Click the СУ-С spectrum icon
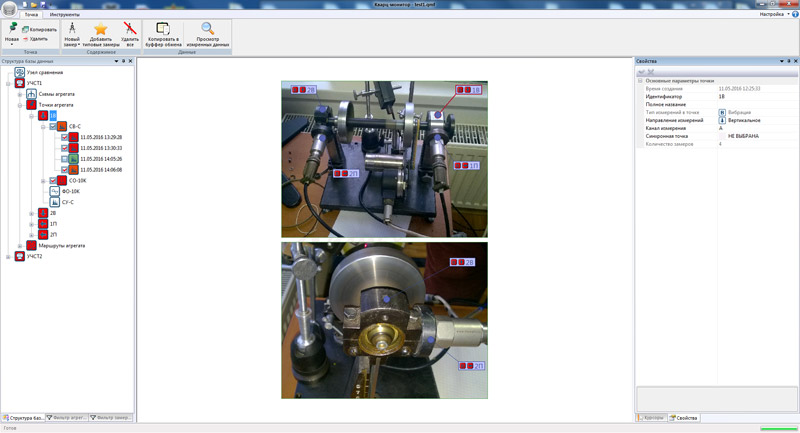 click(55, 202)
